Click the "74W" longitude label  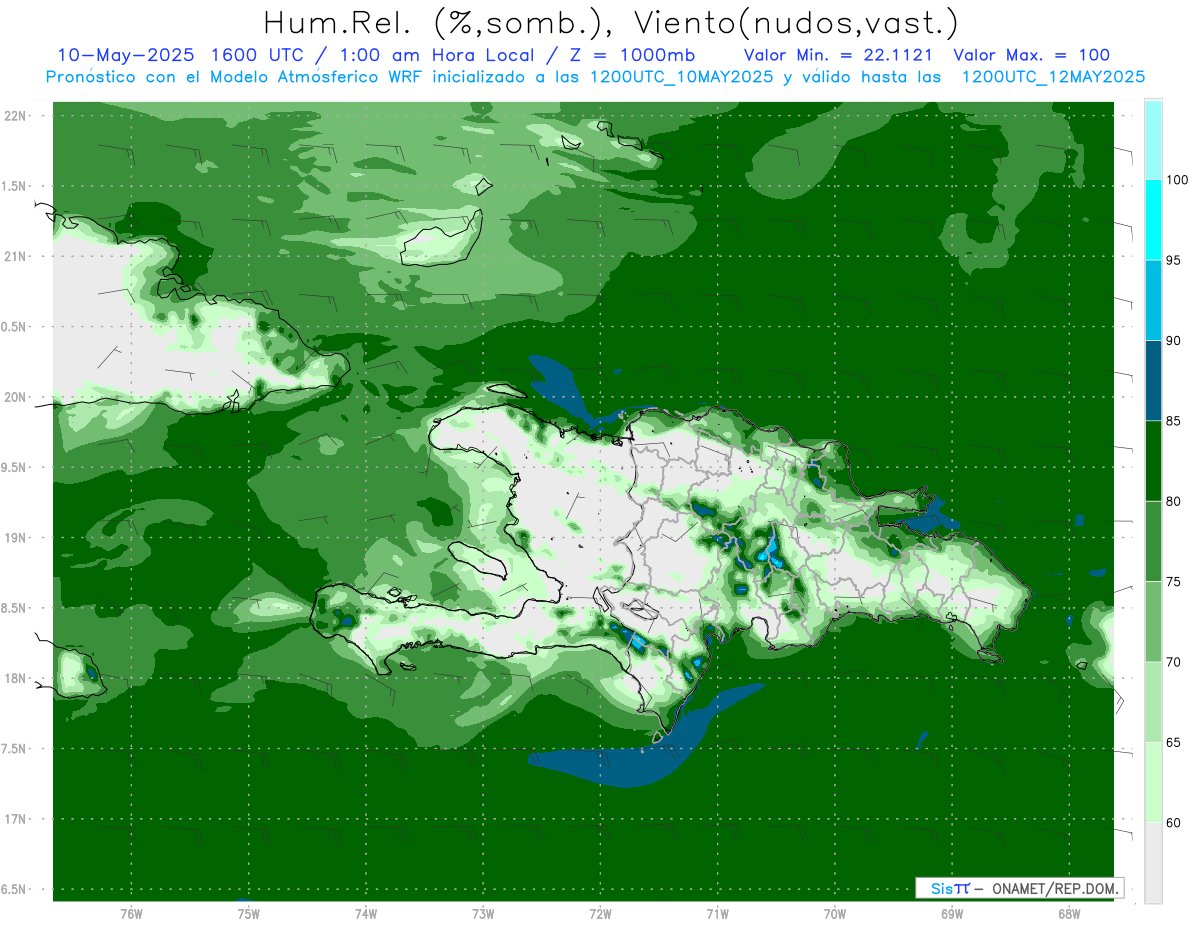pyautogui.click(x=365, y=913)
